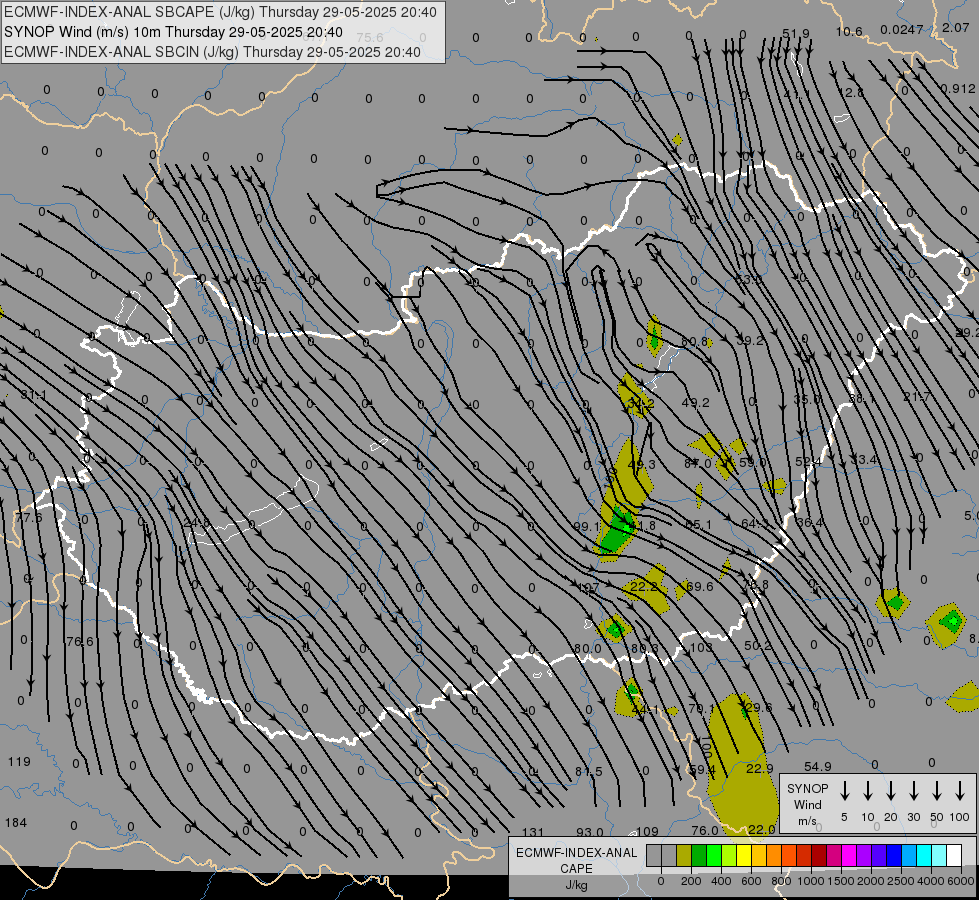Screen dimensions: 979x900
Task: Pick the magenta swatch right of 1500 tick
Action: pos(849,855)
